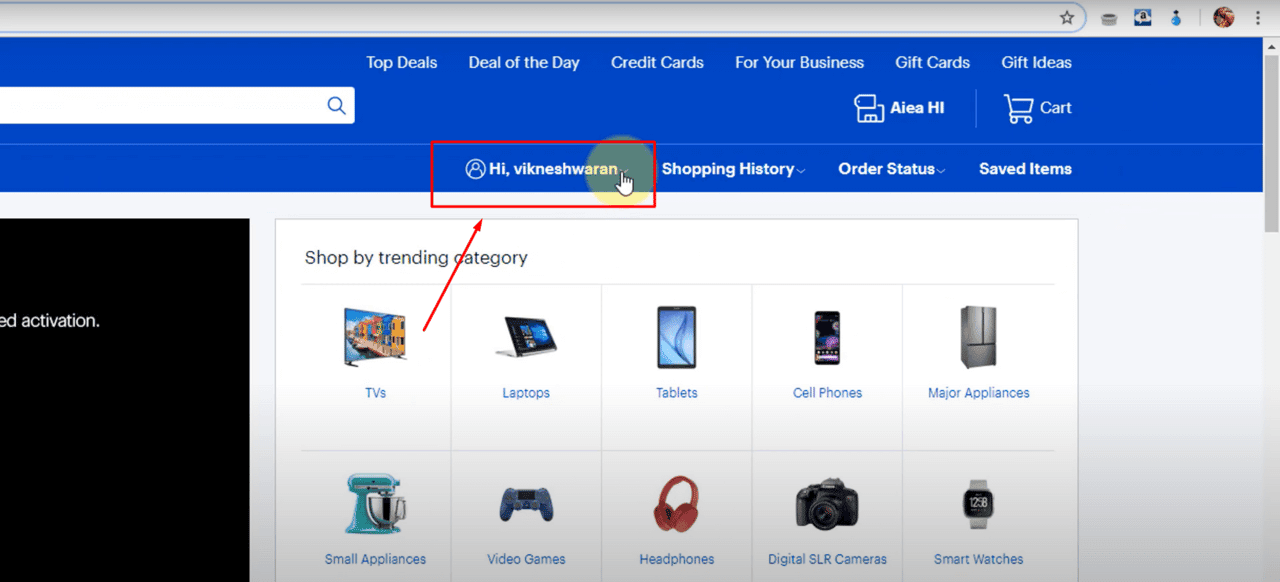Viewport: 1280px width, 582px height.
Task: Click the Headphones text link
Action: (x=677, y=559)
